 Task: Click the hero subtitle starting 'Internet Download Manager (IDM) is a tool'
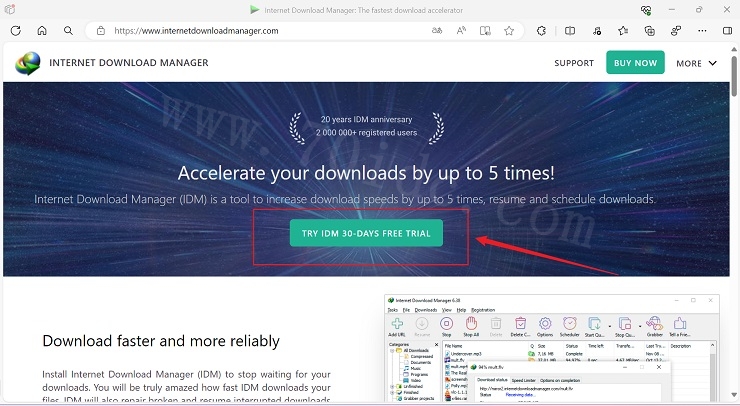pyautogui.click(x=345, y=199)
